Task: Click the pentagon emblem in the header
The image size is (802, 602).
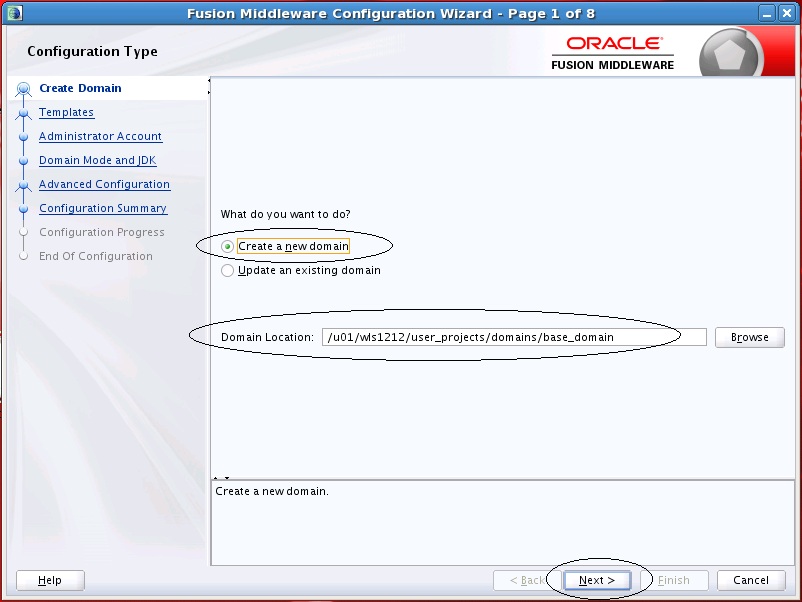Action: pos(729,55)
